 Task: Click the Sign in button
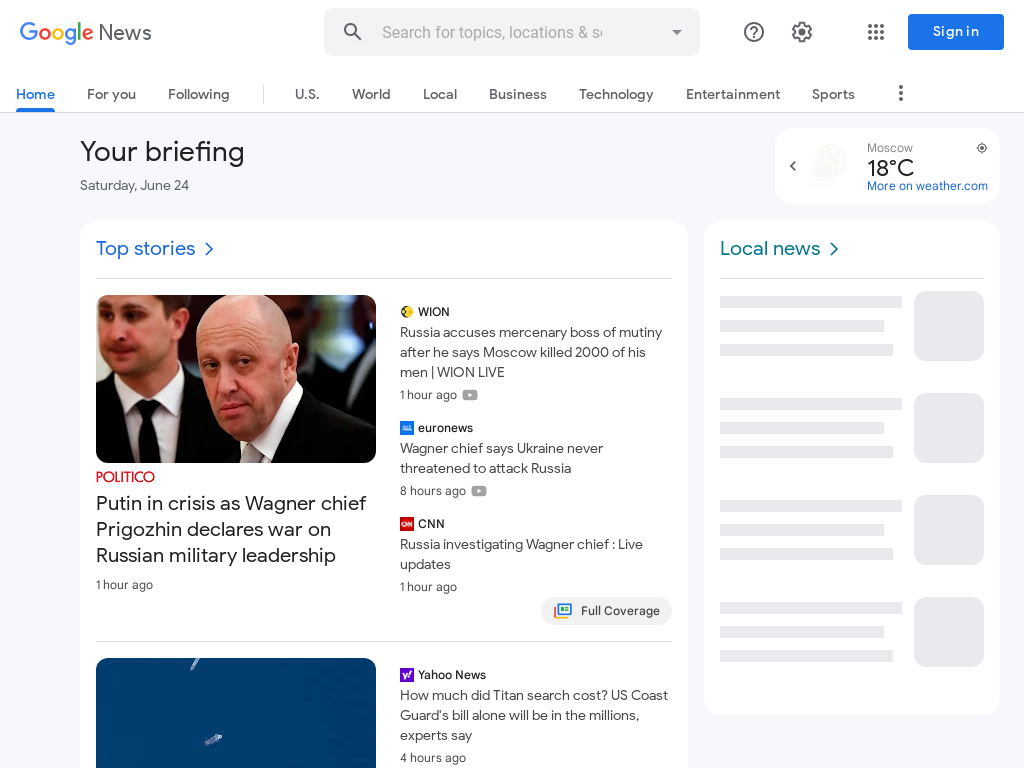(955, 32)
